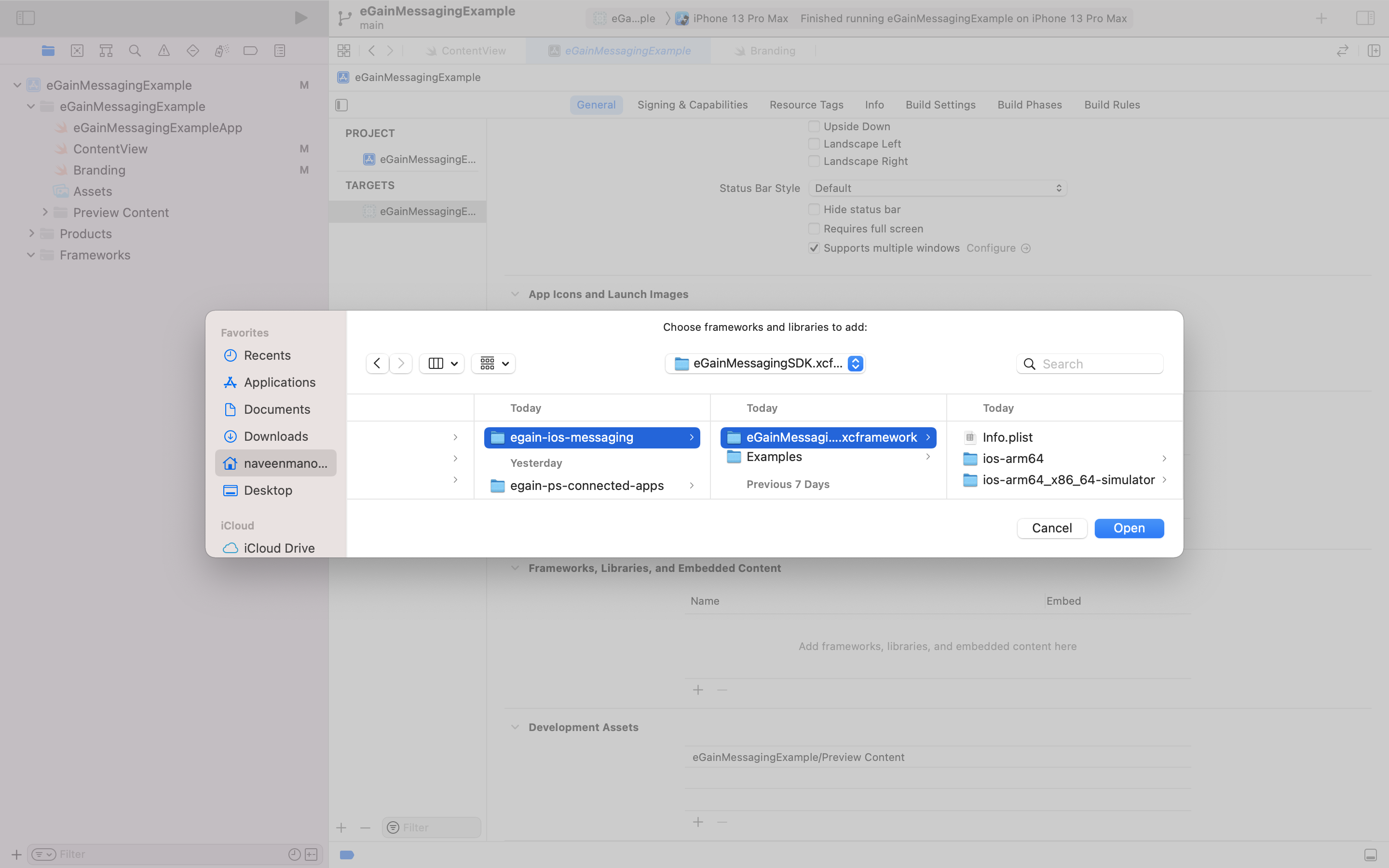Enable Landscape Left orientation
The width and height of the screenshot is (1389, 868).
click(814, 144)
